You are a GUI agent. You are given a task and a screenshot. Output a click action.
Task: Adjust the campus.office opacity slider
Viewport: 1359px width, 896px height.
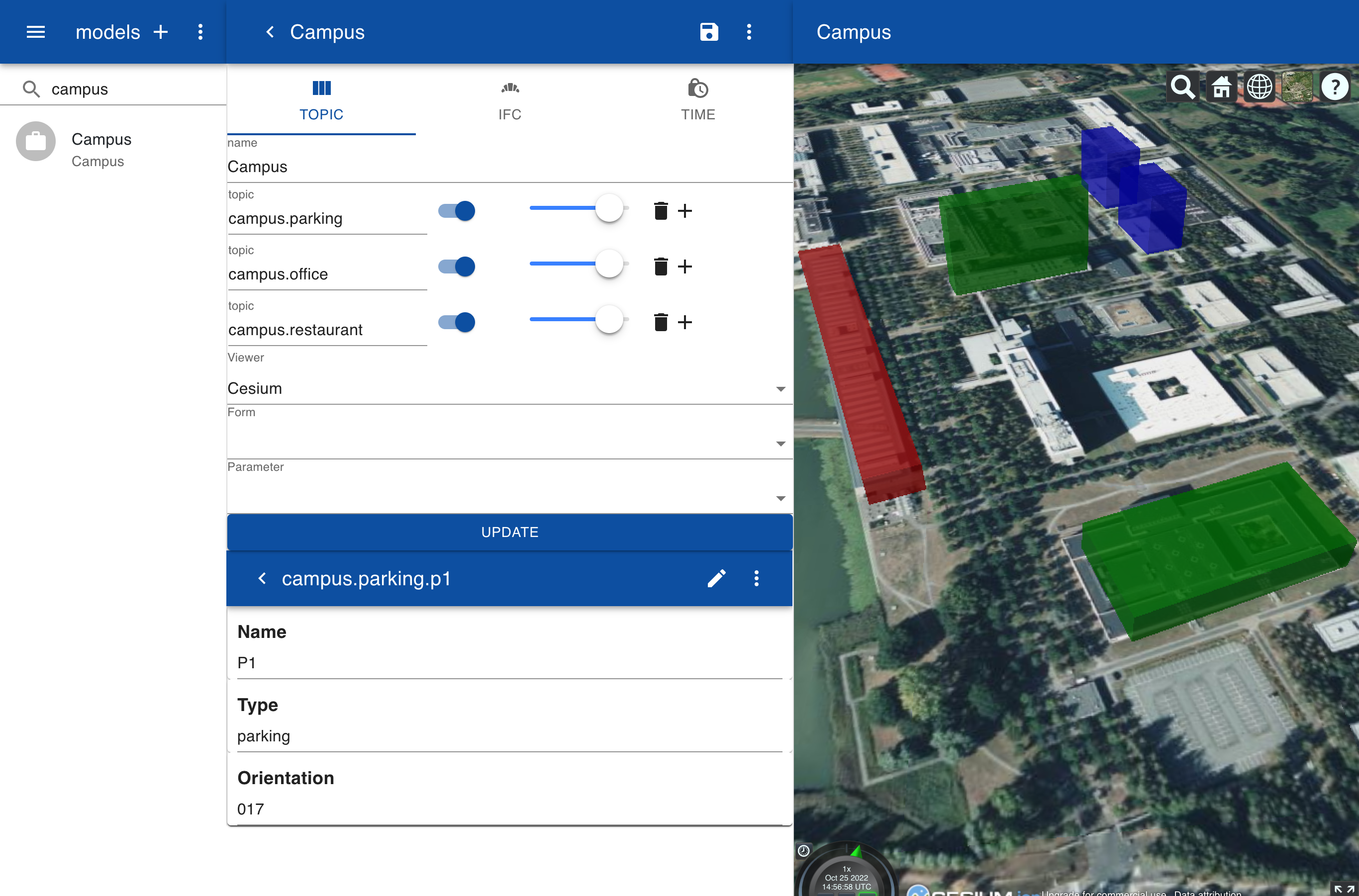click(609, 264)
